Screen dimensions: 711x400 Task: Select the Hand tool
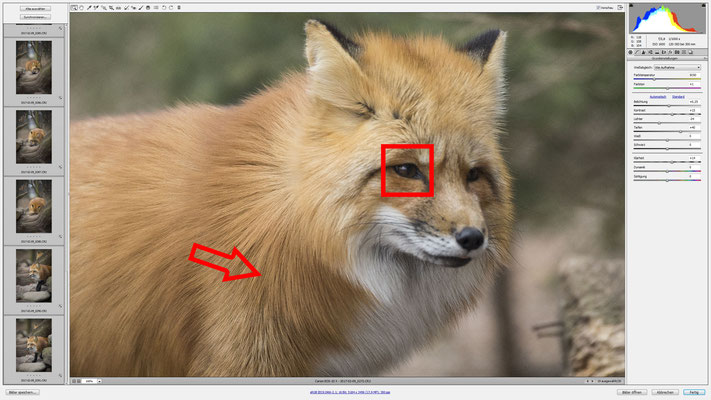(82, 8)
